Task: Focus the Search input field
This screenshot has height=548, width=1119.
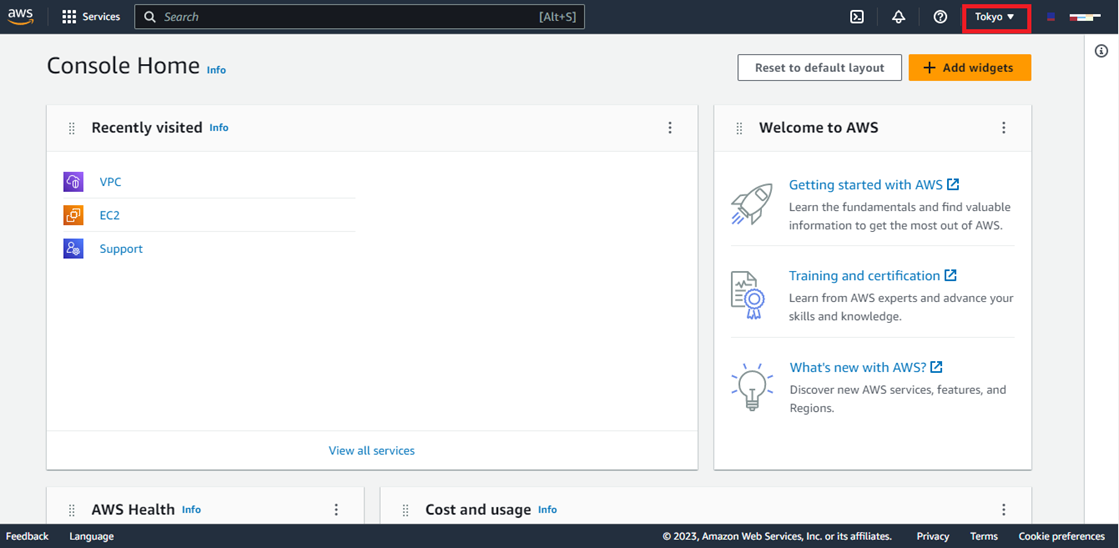Action: point(360,17)
